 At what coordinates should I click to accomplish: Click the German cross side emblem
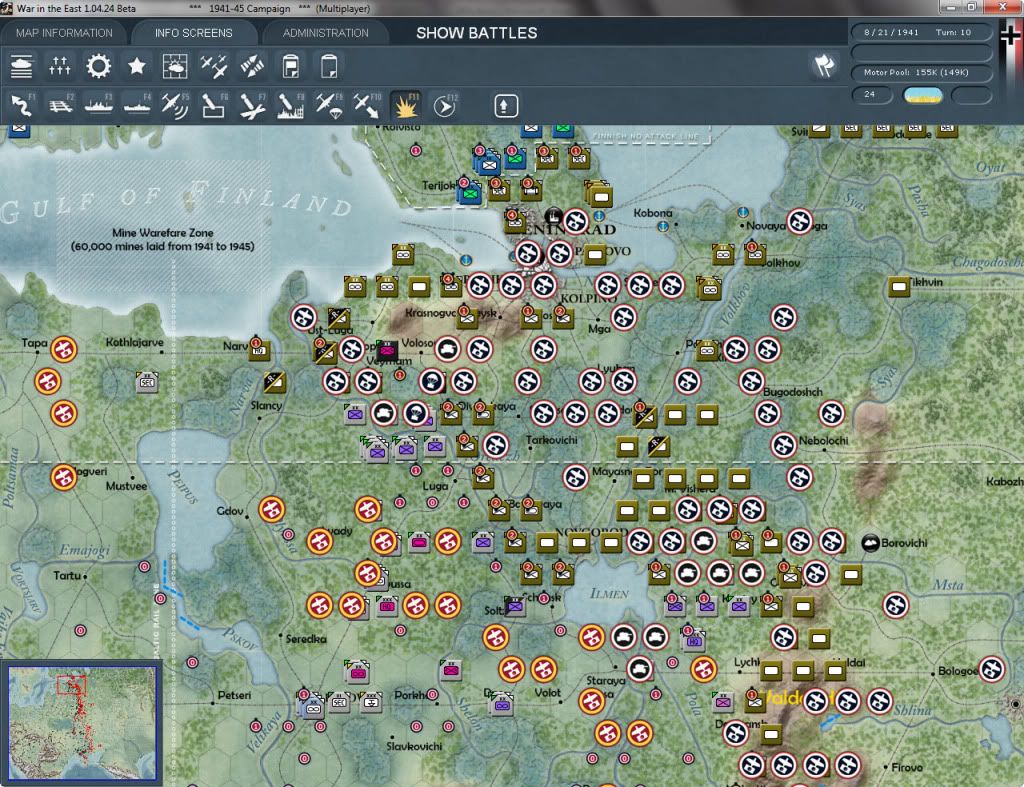(1010, 37)
